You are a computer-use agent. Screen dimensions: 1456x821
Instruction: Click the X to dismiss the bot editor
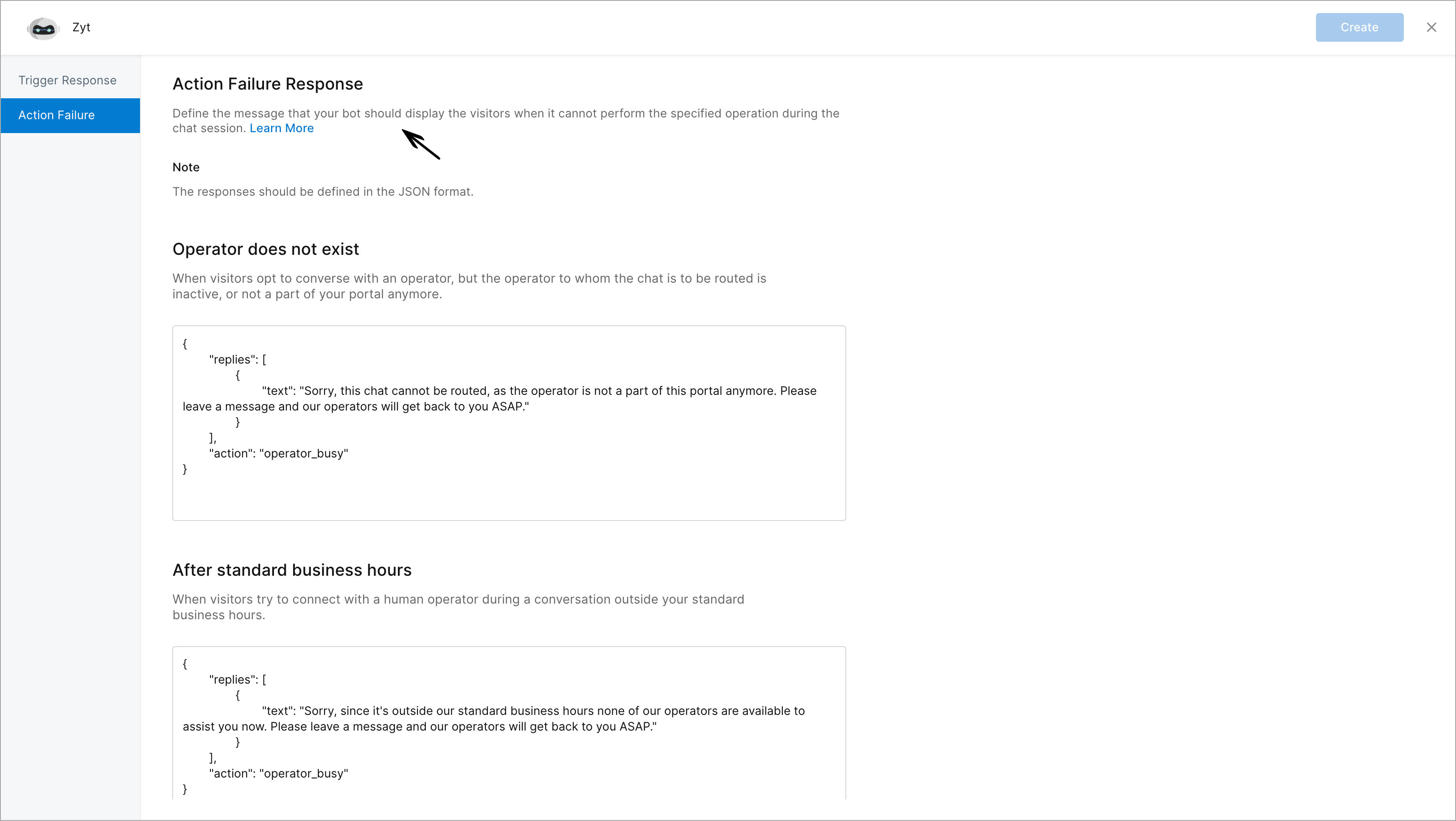point(1431,27)
